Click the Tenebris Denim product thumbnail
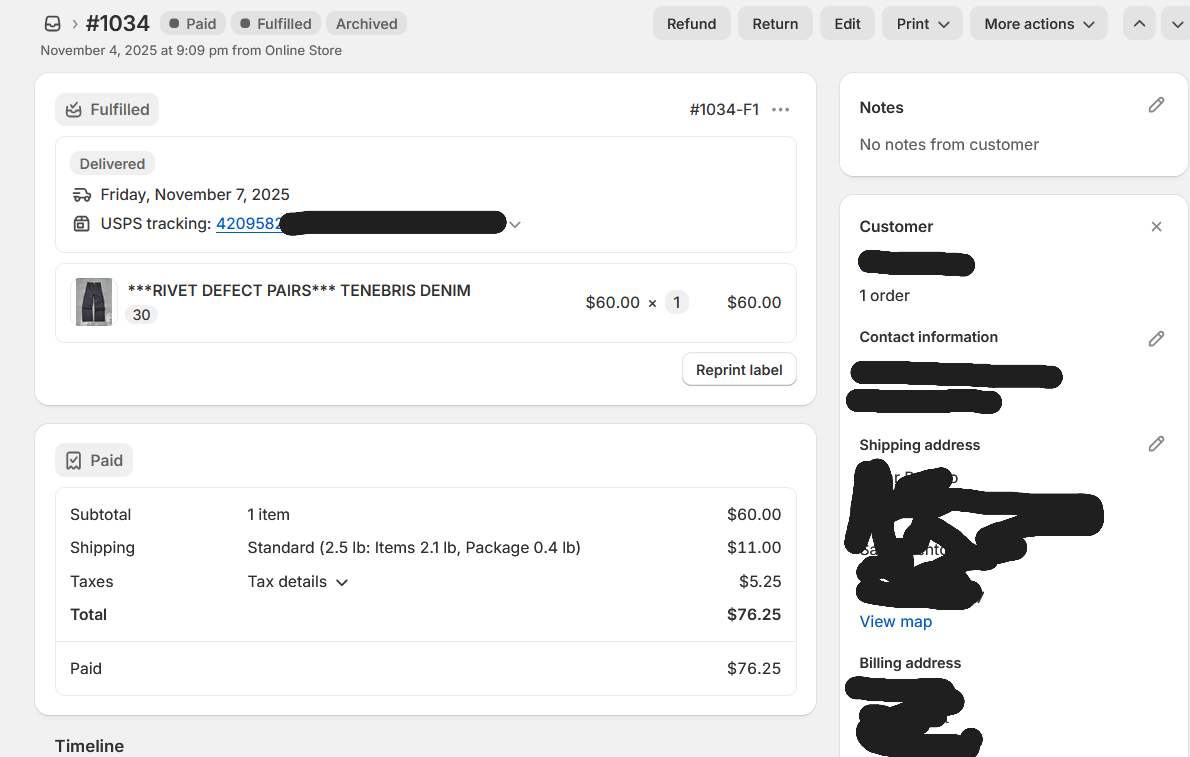This screenshot has width=1190, height=757. (94, 302)
